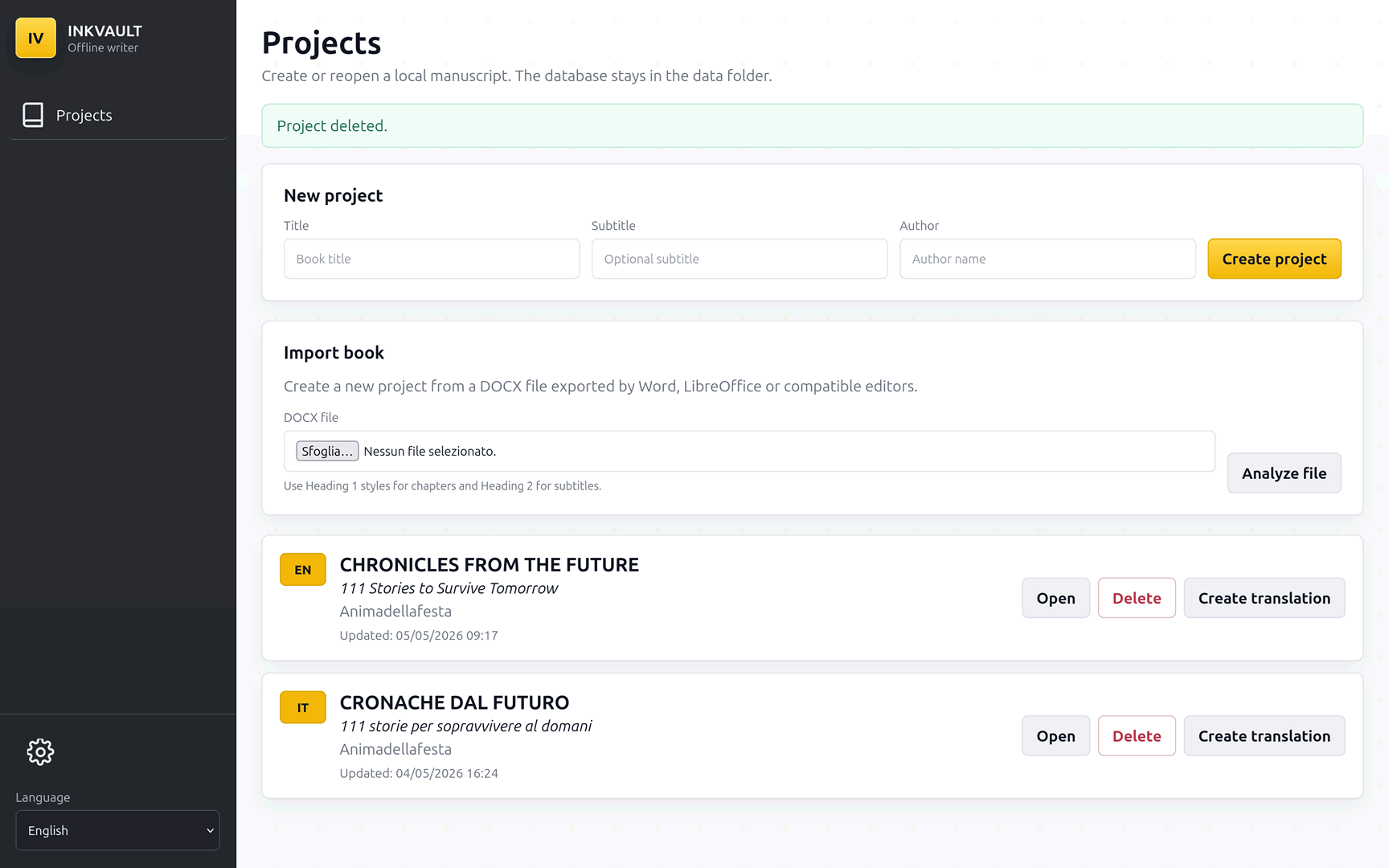Viewport: 1389px width, 868px height.
Task: Click the INKVAULT app name text
Action: pyautogui.click(x=104, y=31)
